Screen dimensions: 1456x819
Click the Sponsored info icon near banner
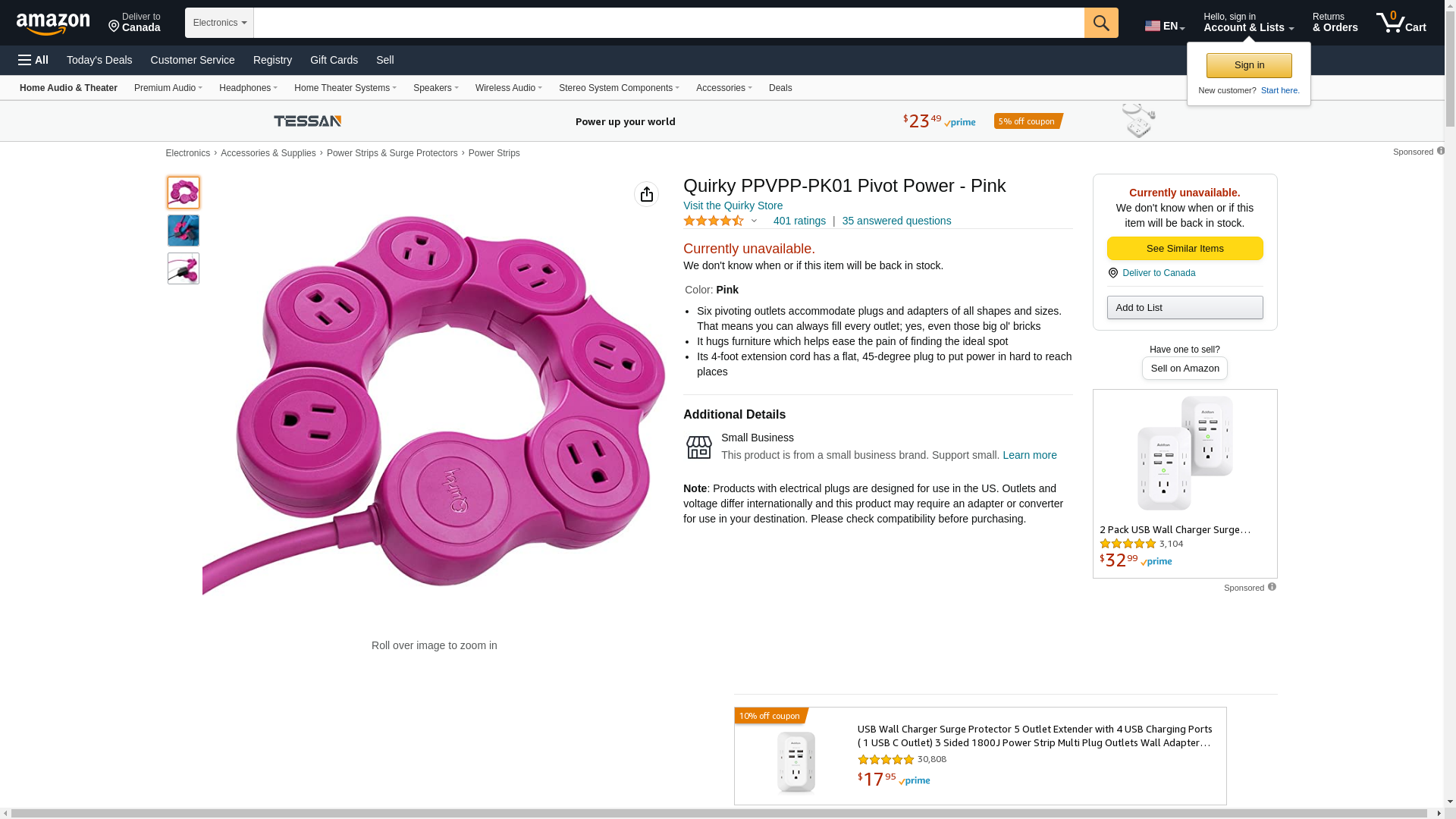click(x=1440, y=151)
